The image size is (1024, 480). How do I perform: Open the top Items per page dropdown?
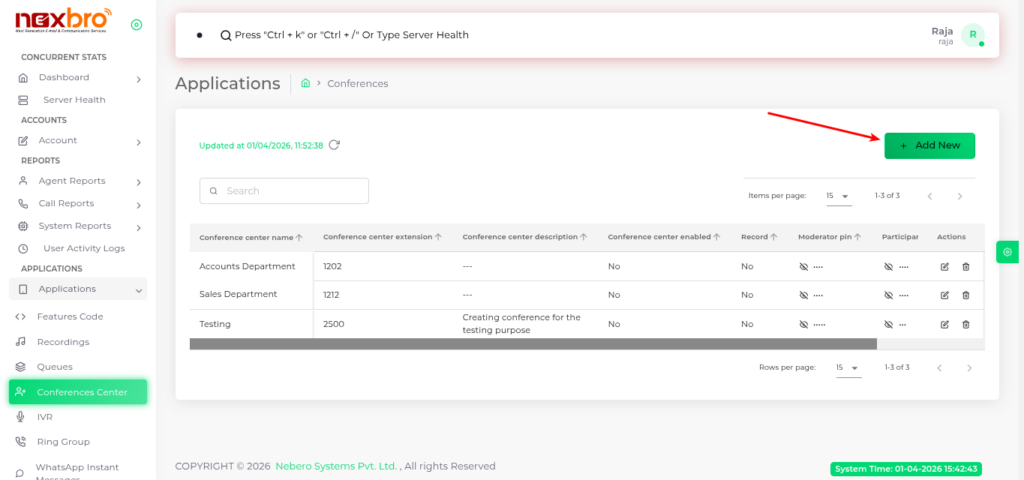pos(838,196)
